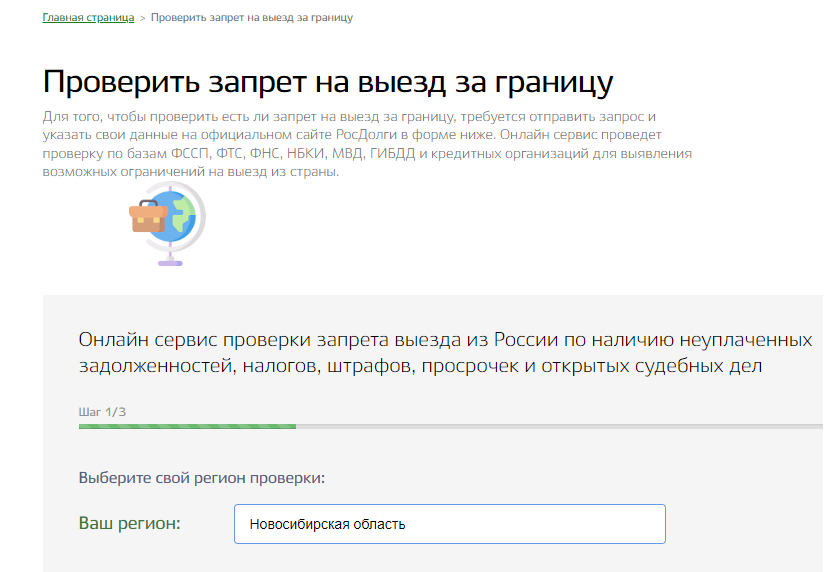
Task: Click the main page heading
Action: pyautogui.click(x=328, y=82)
